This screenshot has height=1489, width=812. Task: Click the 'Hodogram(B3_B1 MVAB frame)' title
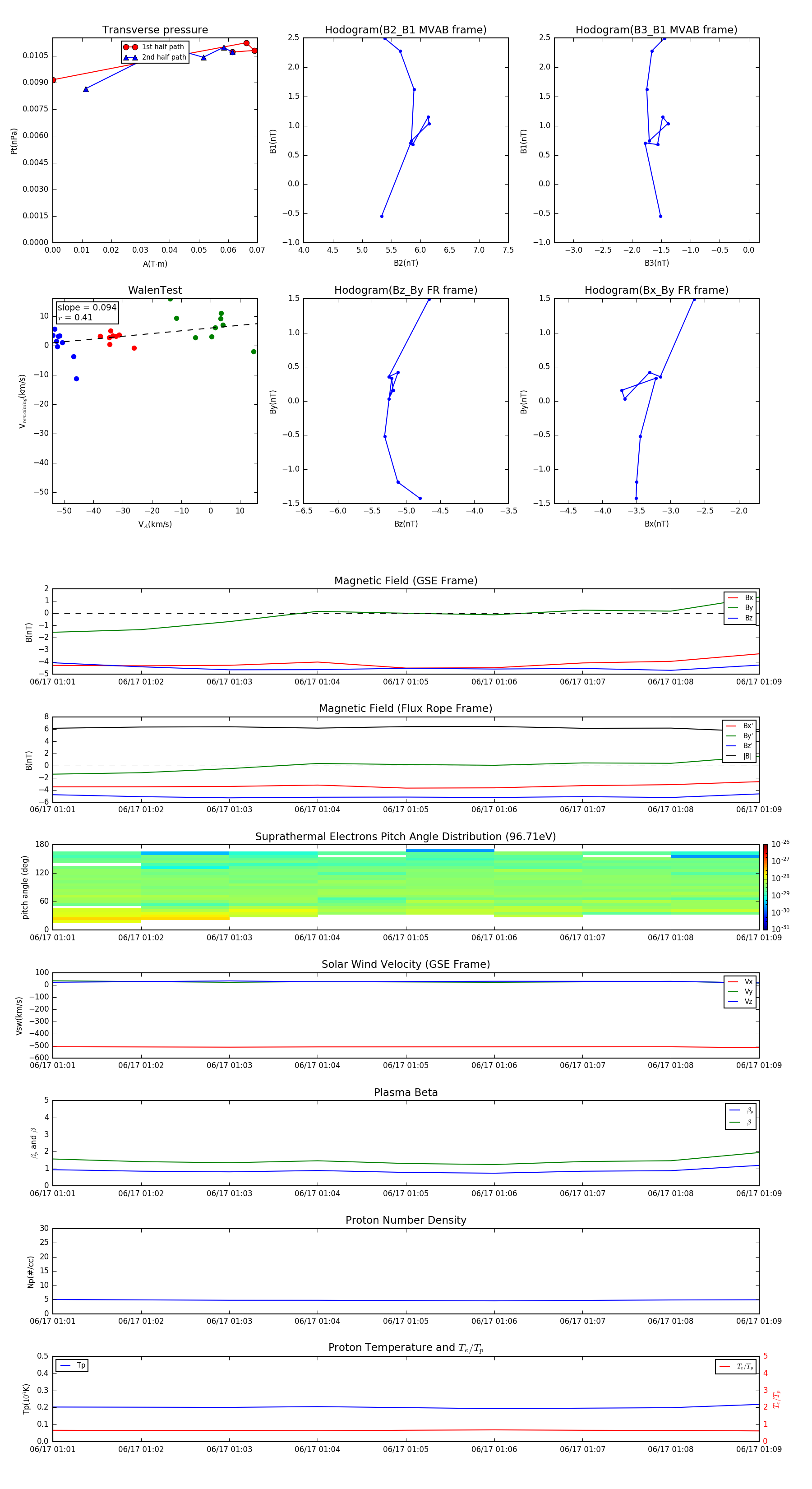pos(656,29)
